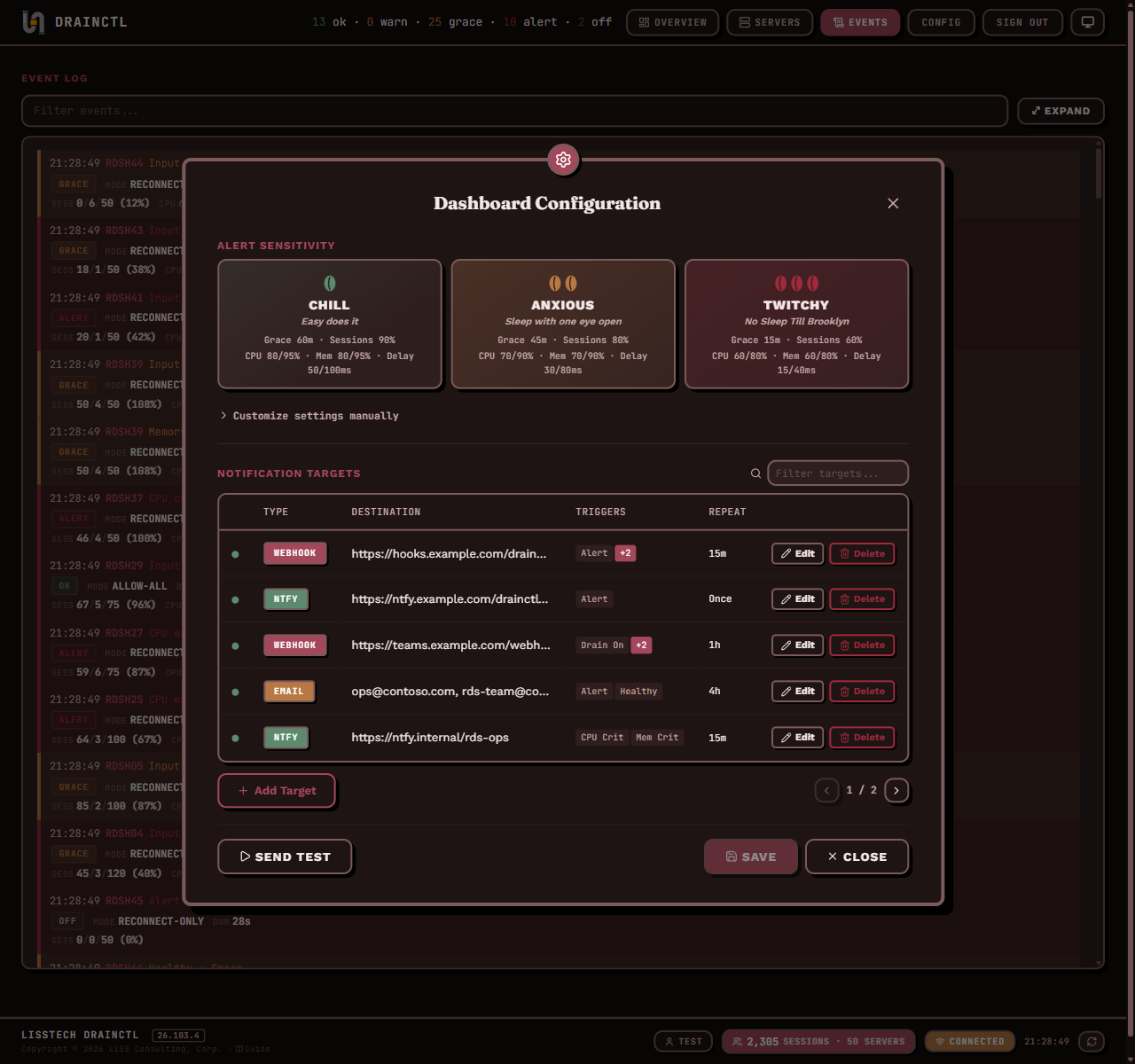The image size is (1135, 1064).
Task: Delete the ops@contoso.com email target
Action: point(862,692)
